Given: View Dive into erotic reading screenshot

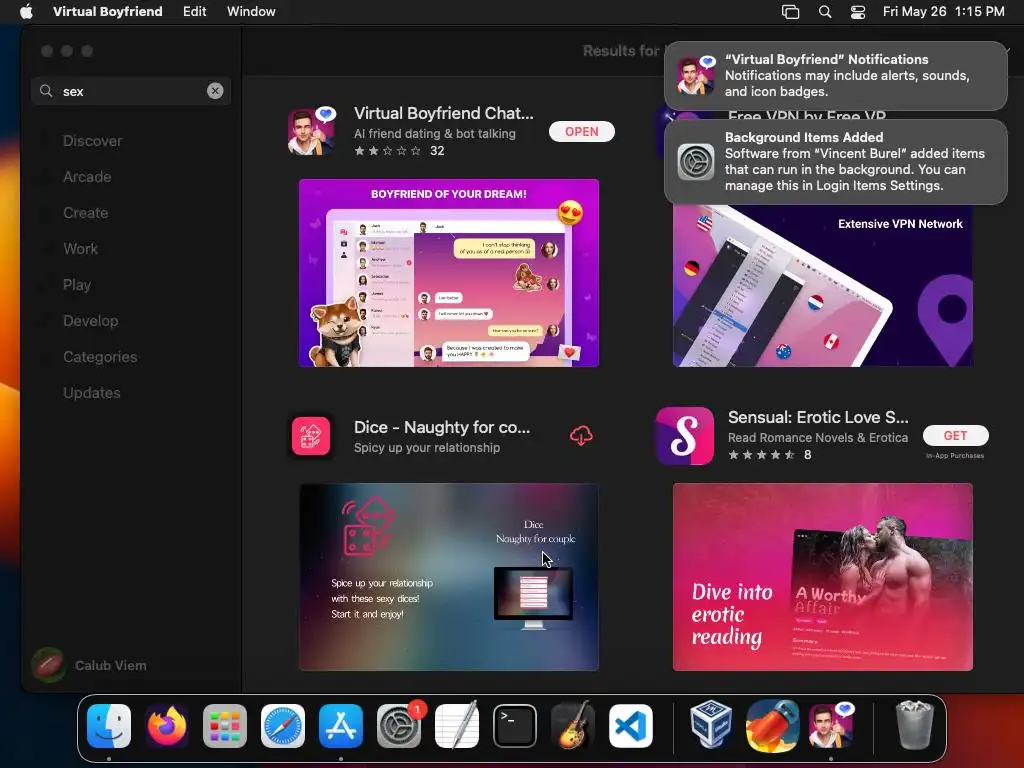Looking at the screenshot, I should point(822,577).
